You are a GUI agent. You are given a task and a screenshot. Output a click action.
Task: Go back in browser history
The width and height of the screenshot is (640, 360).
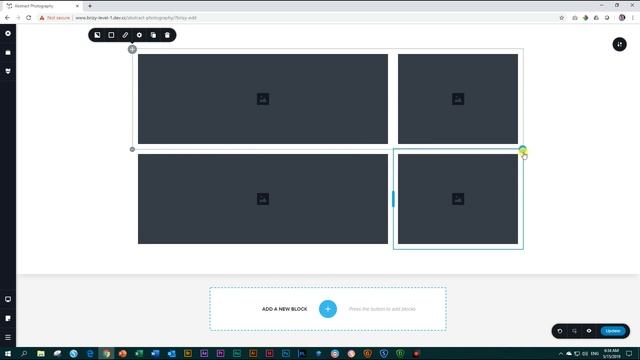point(7,18)
